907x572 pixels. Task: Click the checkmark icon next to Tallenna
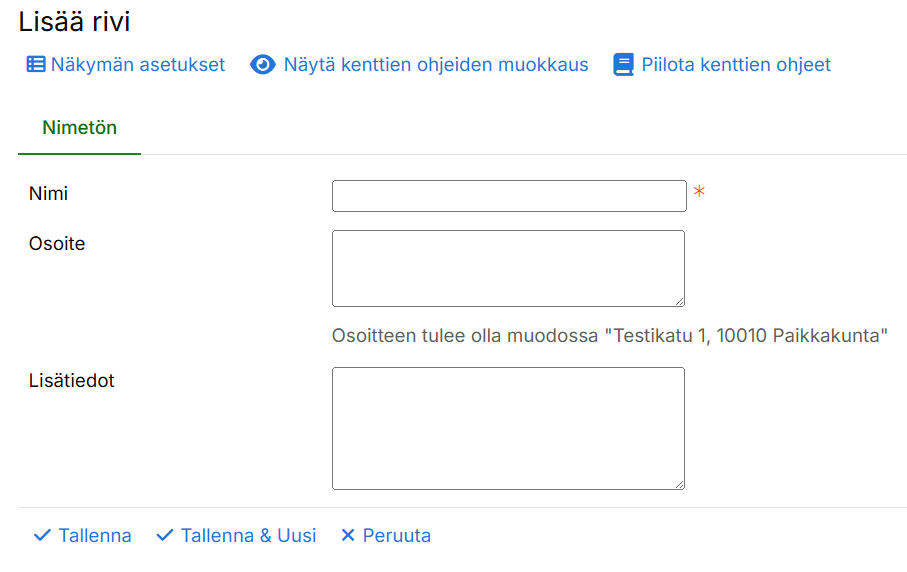pyautogui.click(x=42, y=536)
